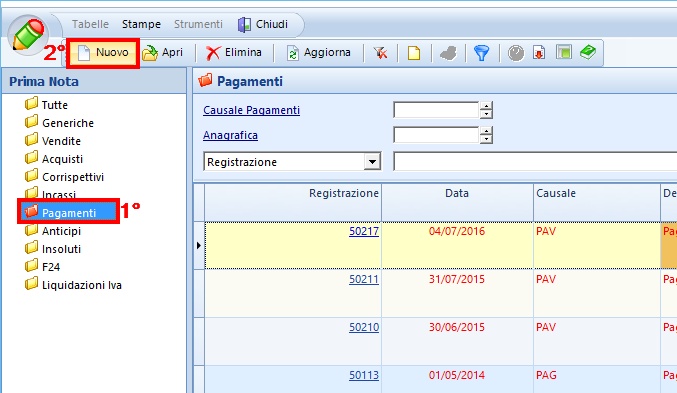This screenshot has height=393, width=677.
Task: Click the Causale column header
Action: coord(597,203)
